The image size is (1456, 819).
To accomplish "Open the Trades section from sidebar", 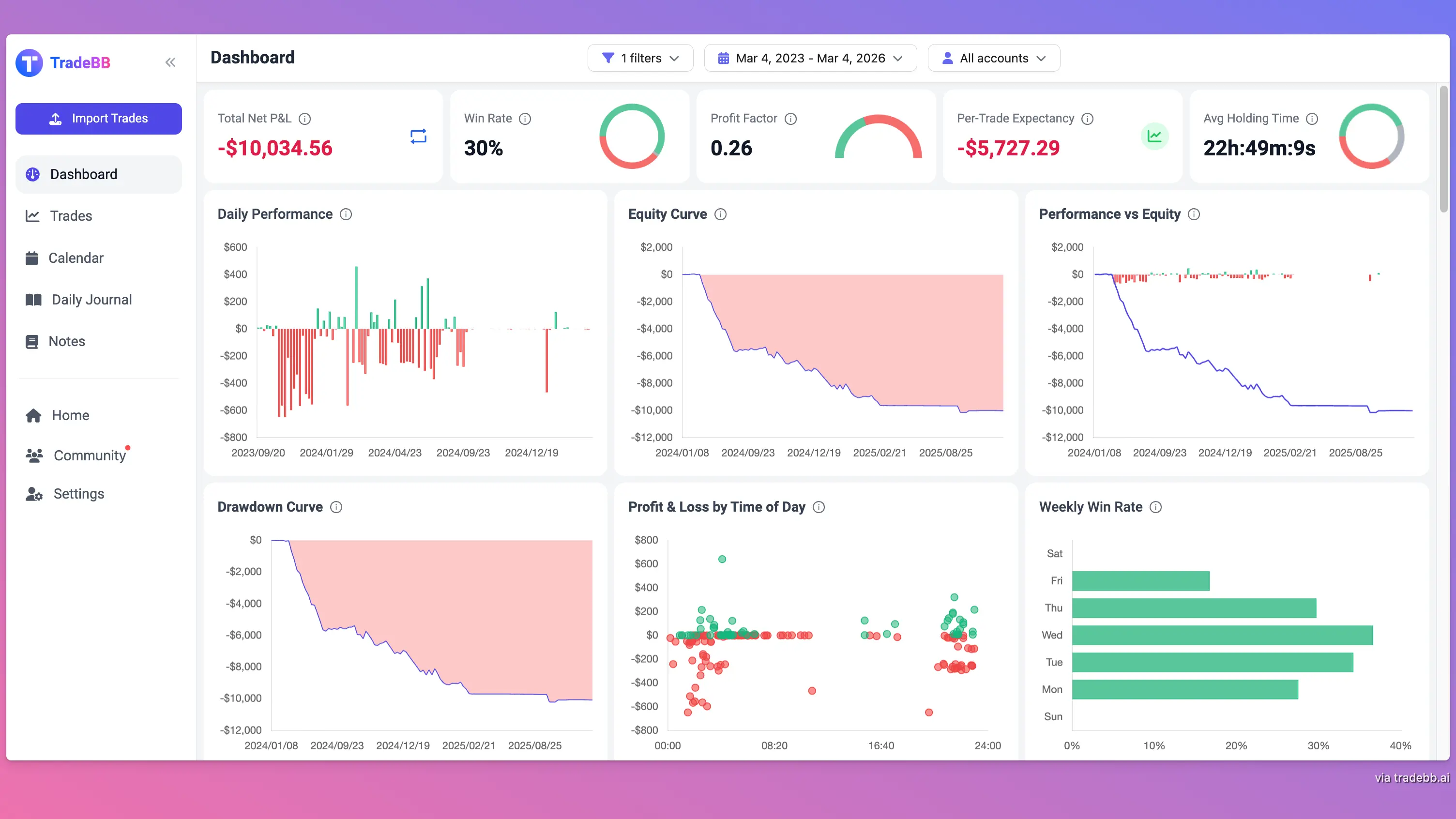I will pyautogui.click(x=71, y=215).
